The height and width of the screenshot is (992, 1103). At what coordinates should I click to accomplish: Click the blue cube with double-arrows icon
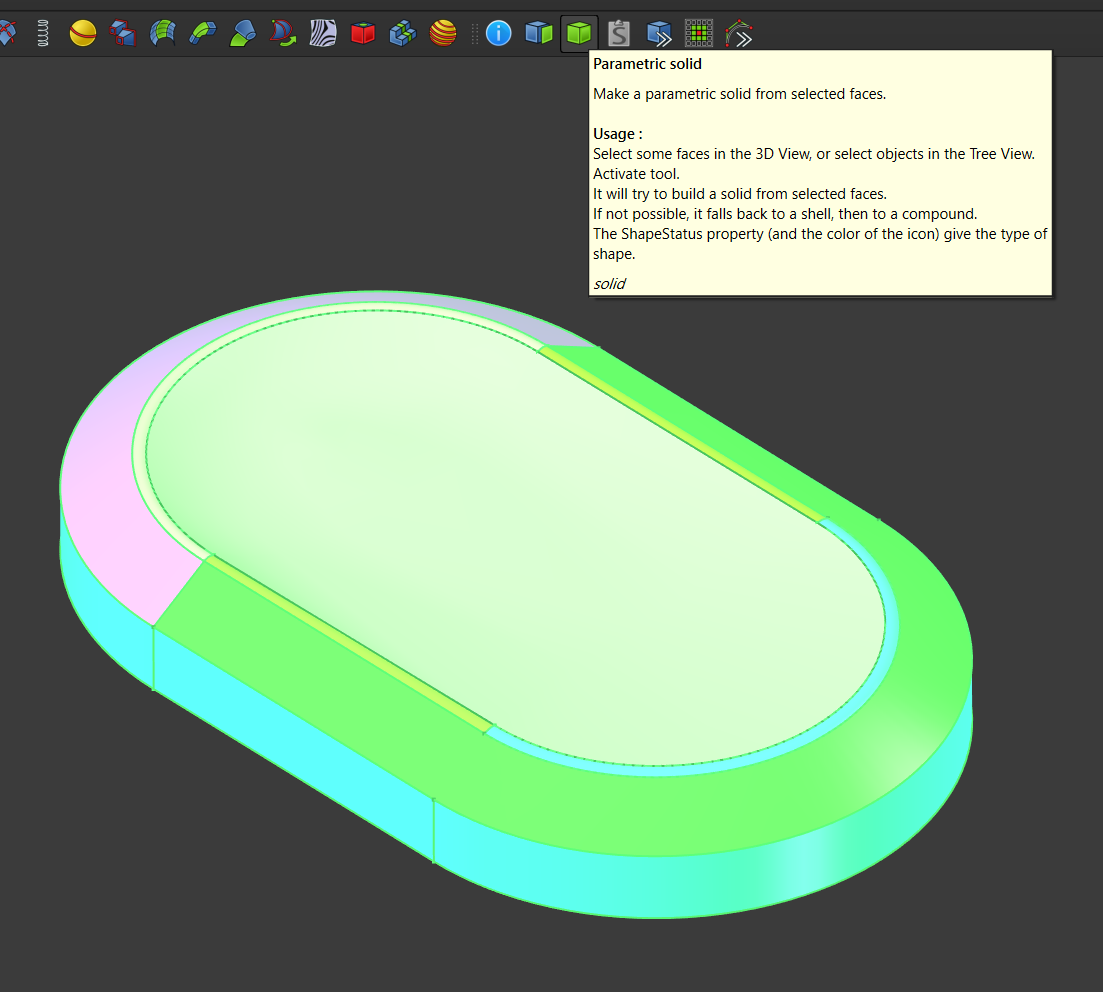coord(659,34)
